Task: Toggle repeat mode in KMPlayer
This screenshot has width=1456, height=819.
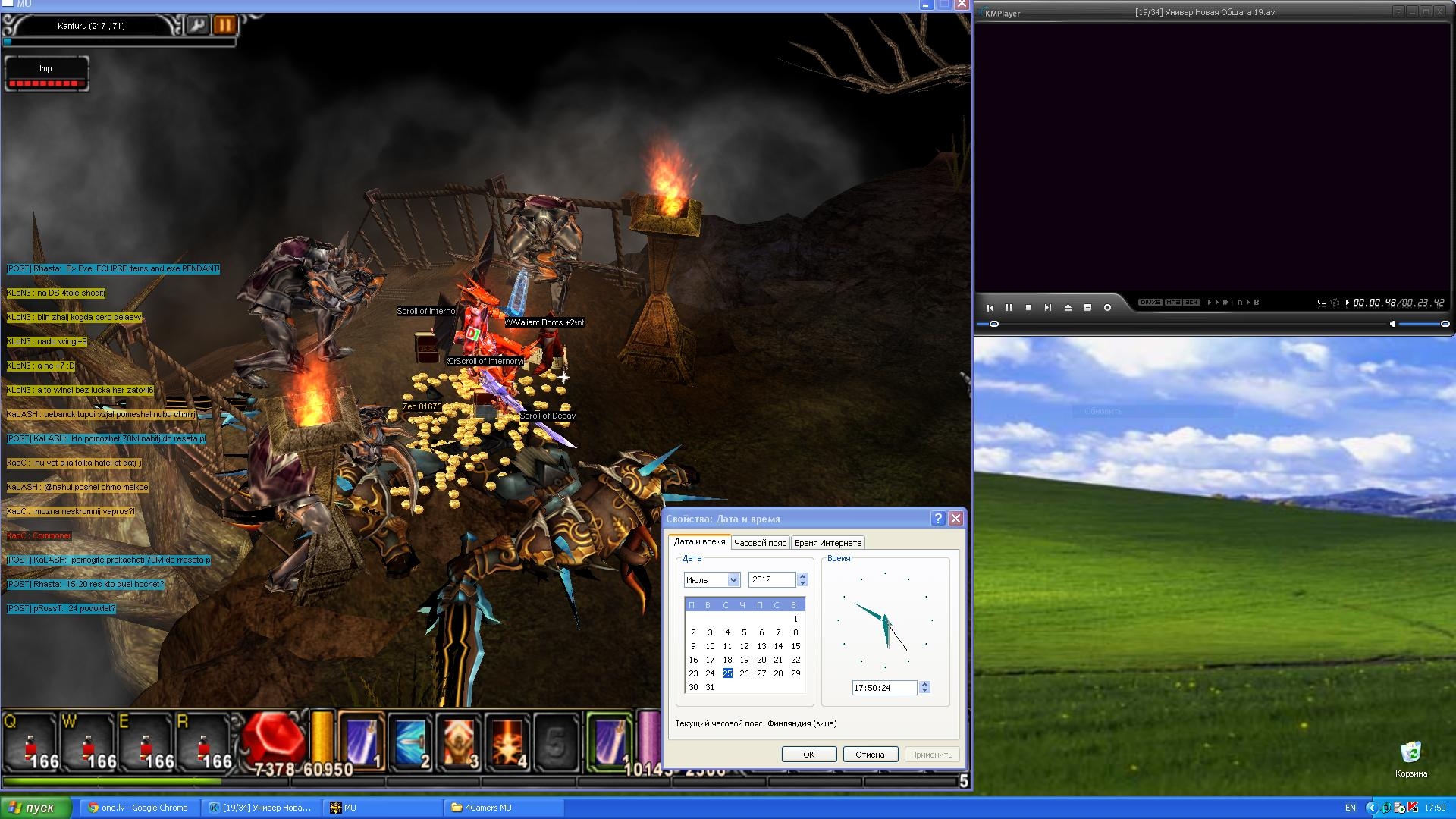Action: (1322, 303)
